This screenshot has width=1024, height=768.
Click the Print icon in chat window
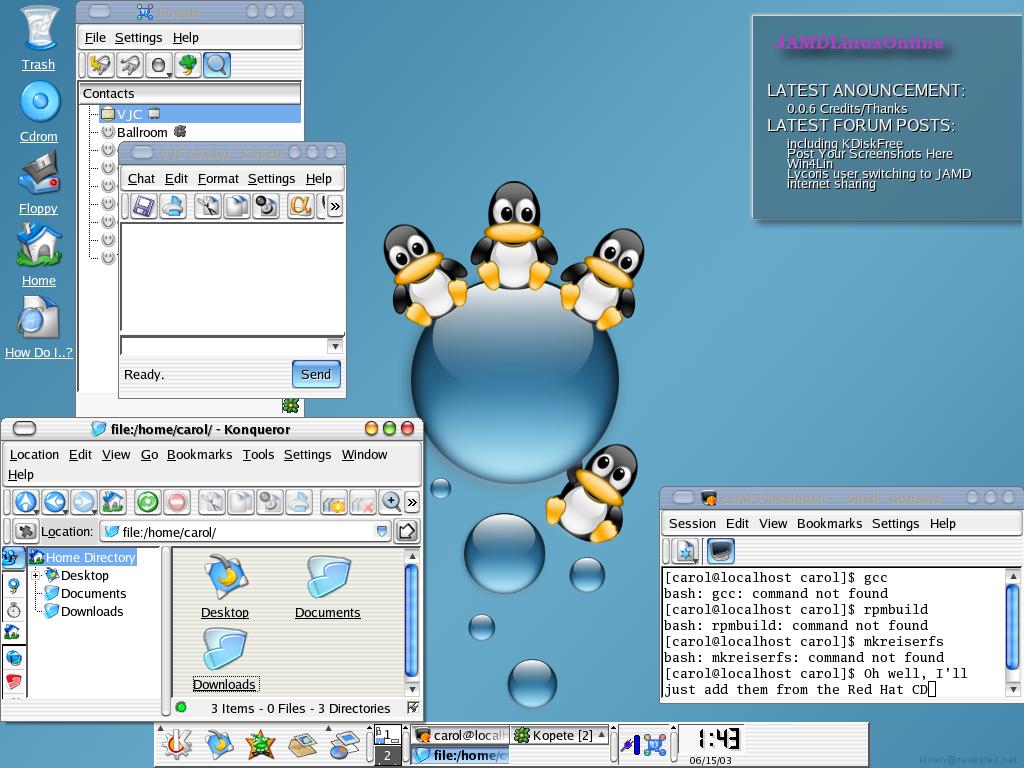[173, 206]
